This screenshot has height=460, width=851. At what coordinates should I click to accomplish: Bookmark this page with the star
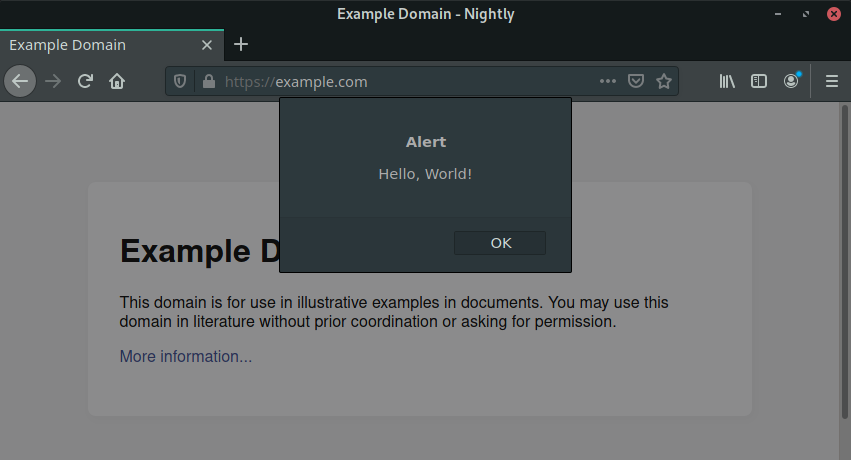pyautogui.click(x=664, y=82)
